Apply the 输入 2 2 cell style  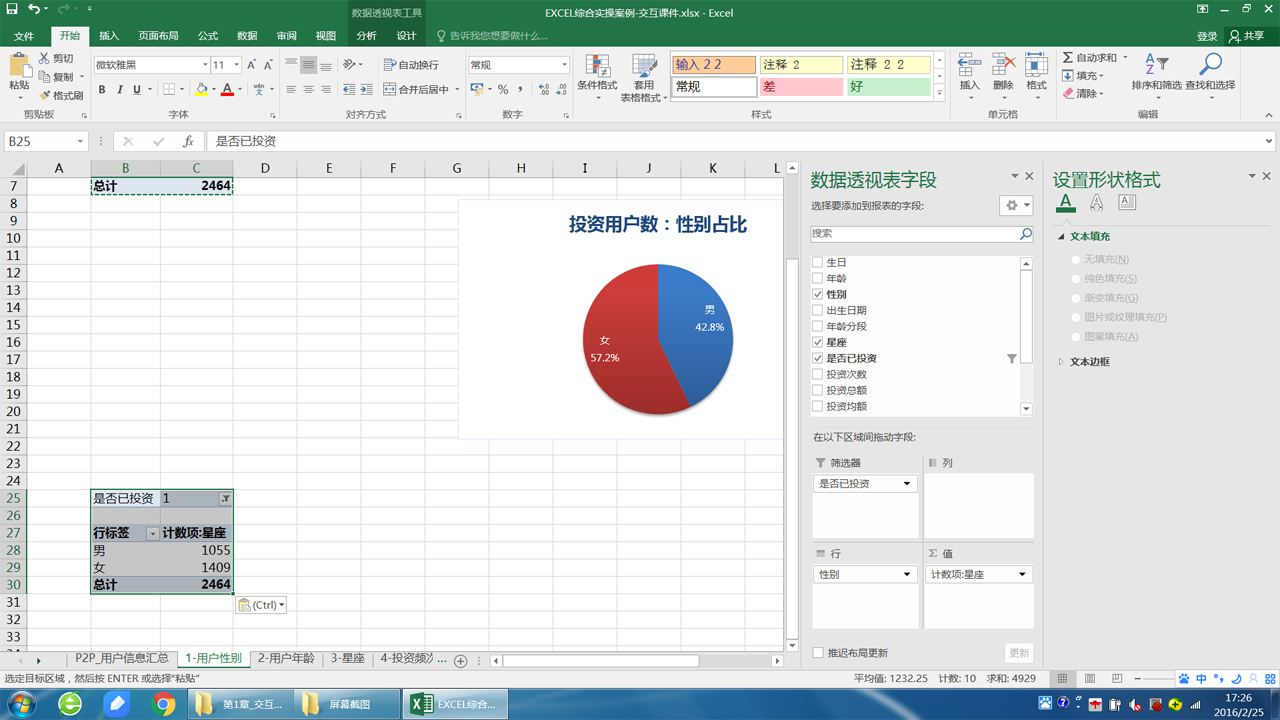(x=713, y=64)
